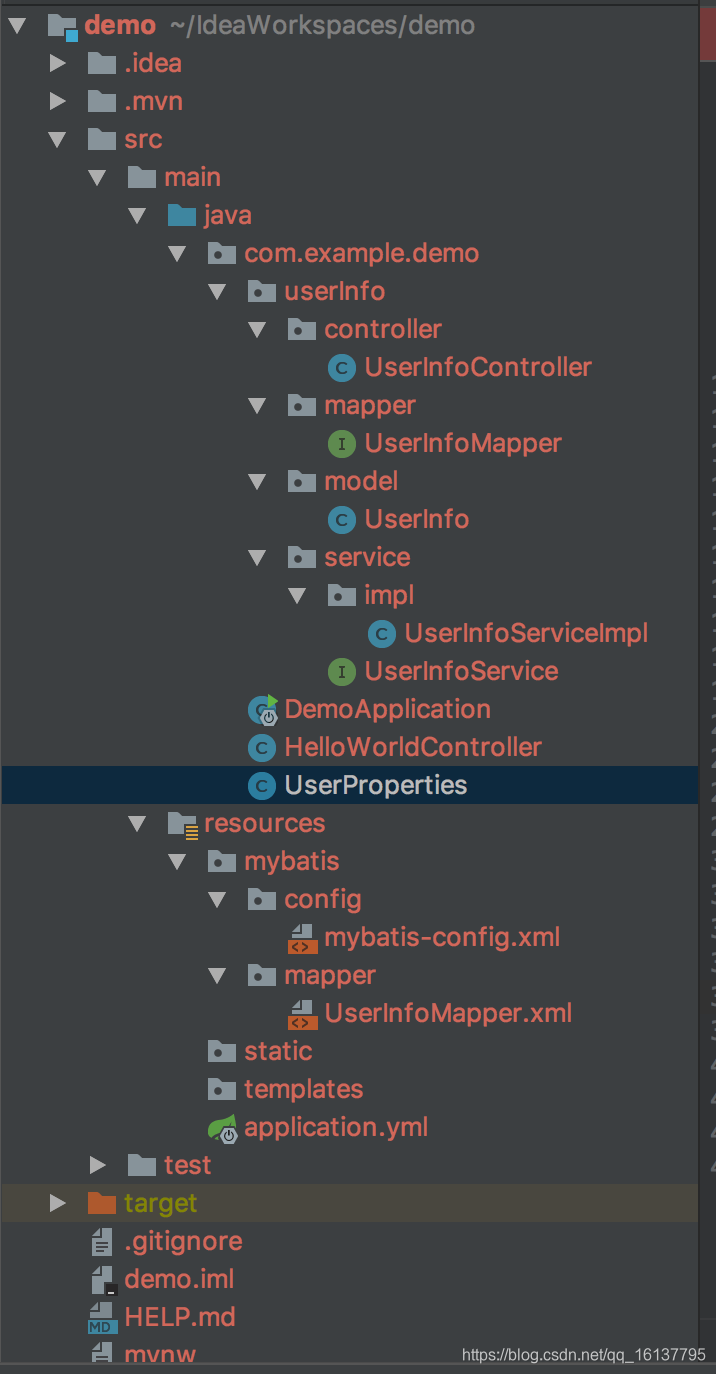The image size is (716, 1374).
Task: Select the UserInfo model class name
Action: click(417, 519)
